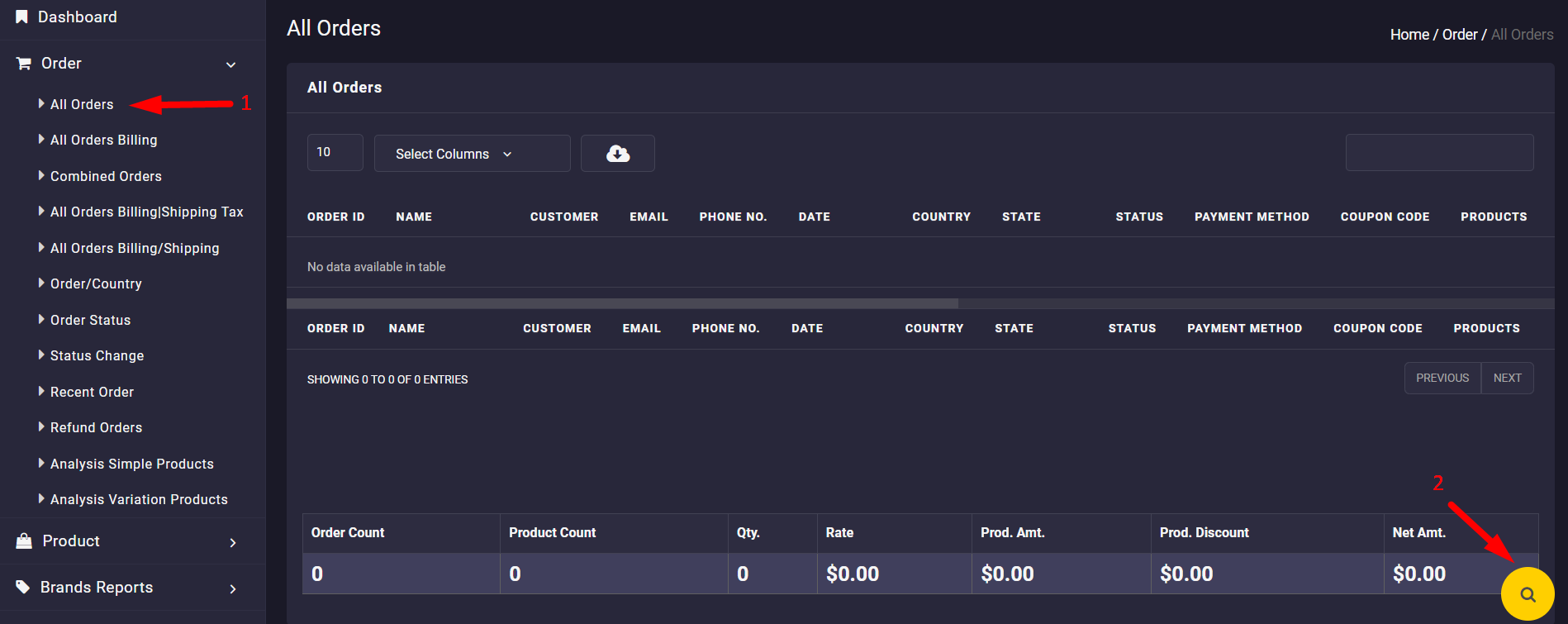This screenshot has width=1568, height=624.
Task: Click the horizontal table scrollbar
Action: [x=622, y=303]
